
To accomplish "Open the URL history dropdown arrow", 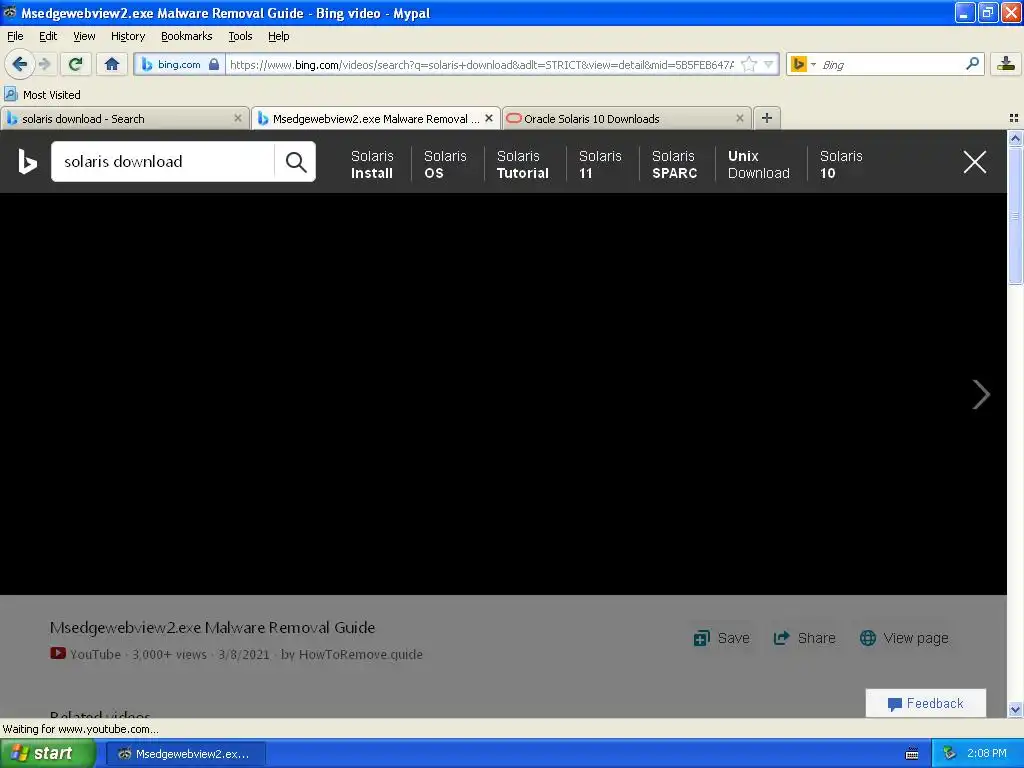I will click(x=769, y=64).
